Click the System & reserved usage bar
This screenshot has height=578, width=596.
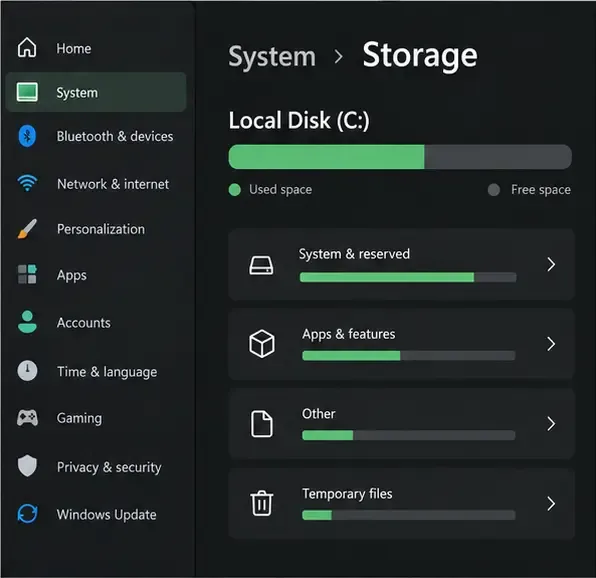point(408,277)
